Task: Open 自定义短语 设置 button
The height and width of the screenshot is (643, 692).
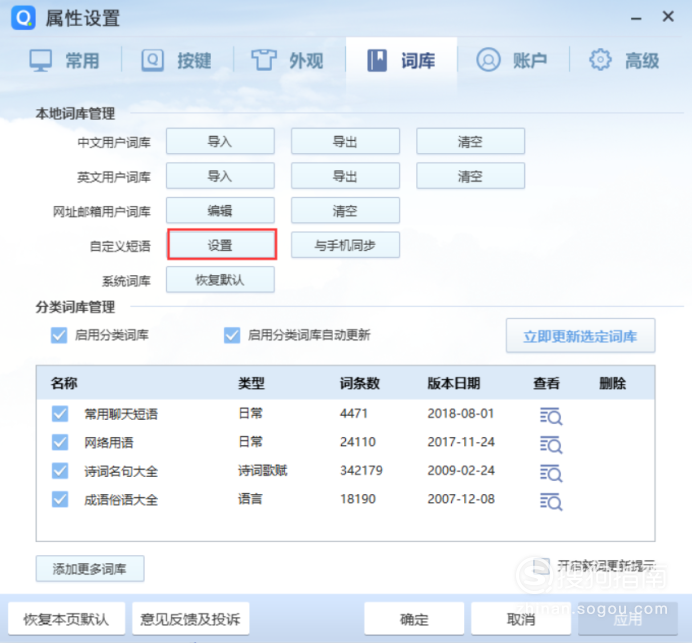Action: pos(222,244)
